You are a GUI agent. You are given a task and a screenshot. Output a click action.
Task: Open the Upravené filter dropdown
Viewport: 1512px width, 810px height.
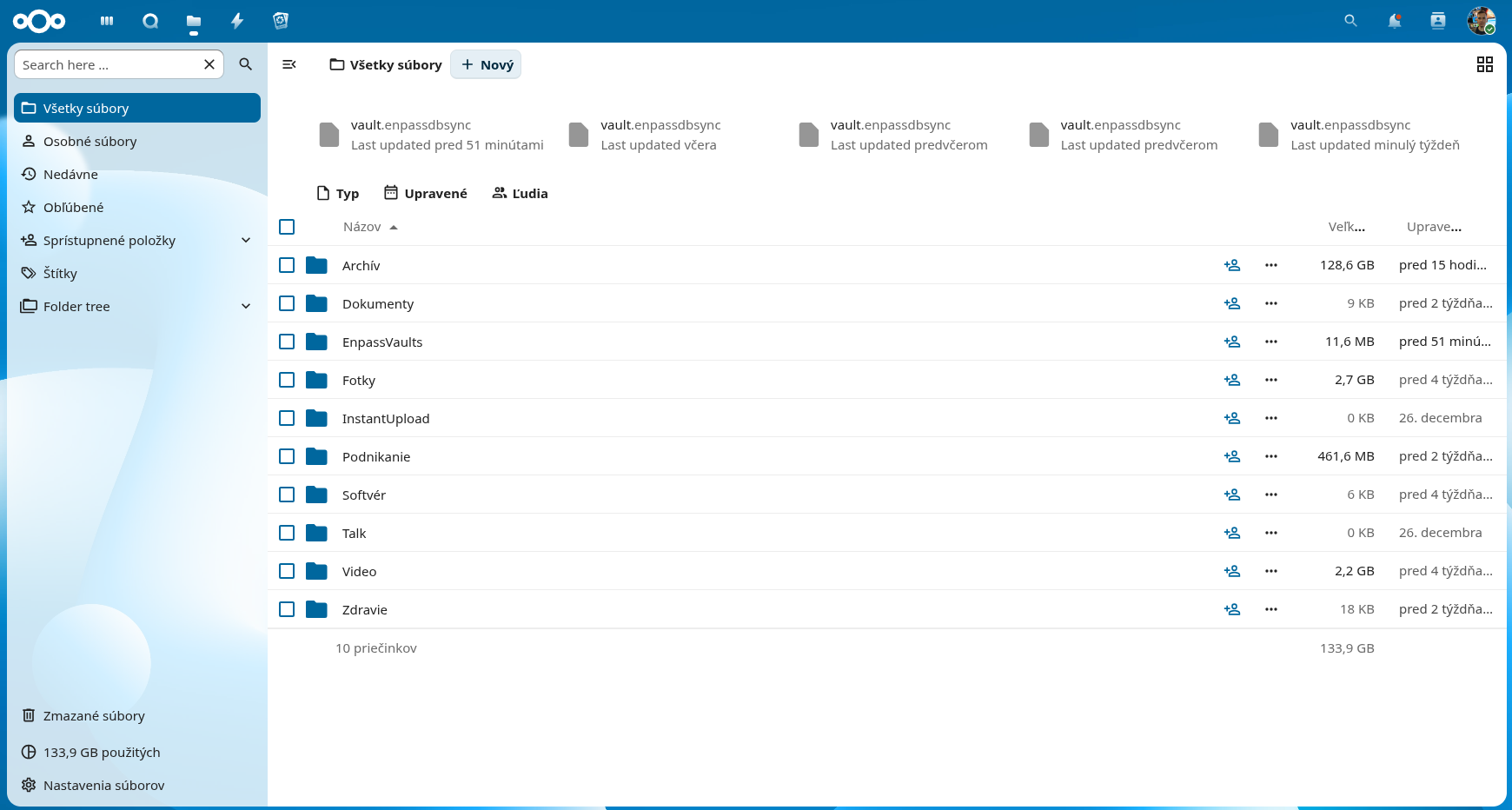pos(425,193)
